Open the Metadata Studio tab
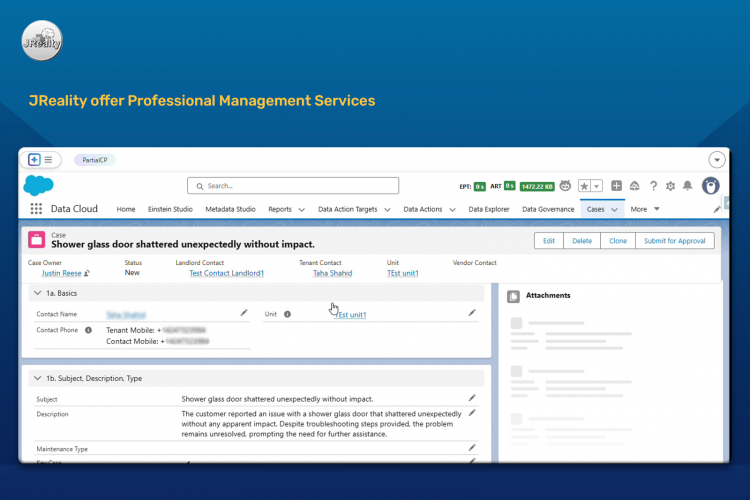This screenshot has width=750, height=500. [231, 209]
